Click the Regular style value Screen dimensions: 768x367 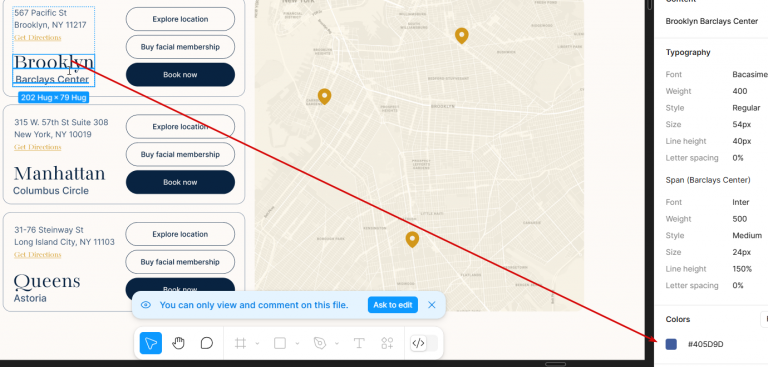click(x=746, y=108)
